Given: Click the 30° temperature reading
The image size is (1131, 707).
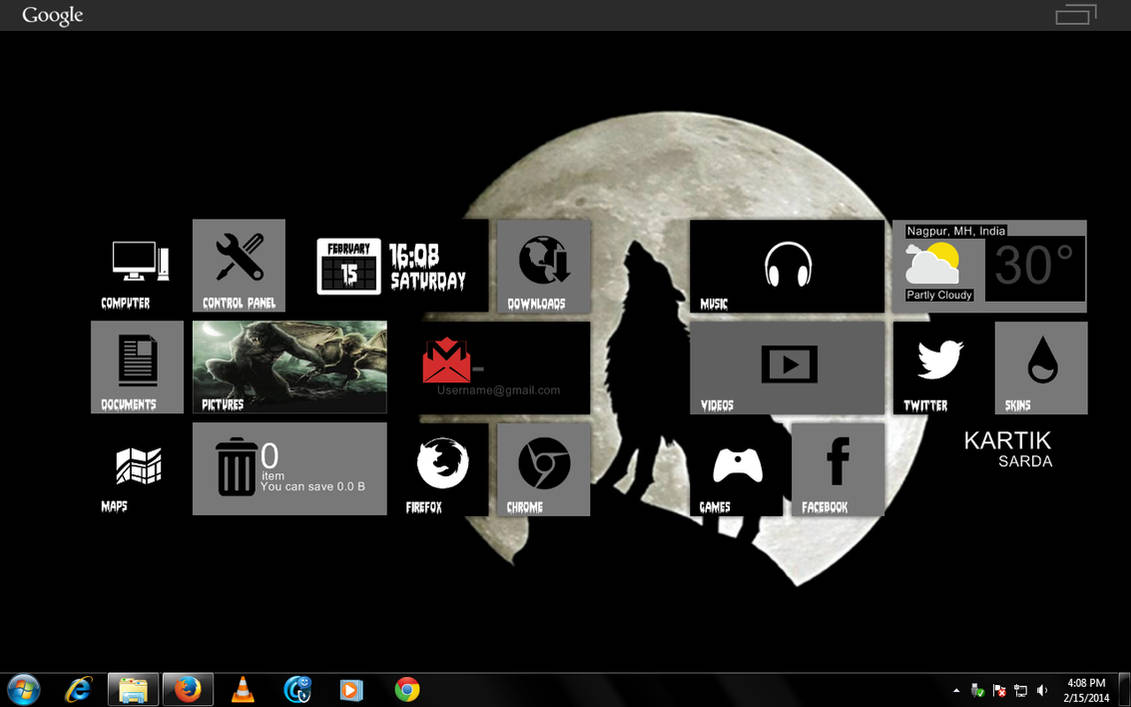Looking at the screenshot, I should pyautogui.click(x=1034, y=265).
